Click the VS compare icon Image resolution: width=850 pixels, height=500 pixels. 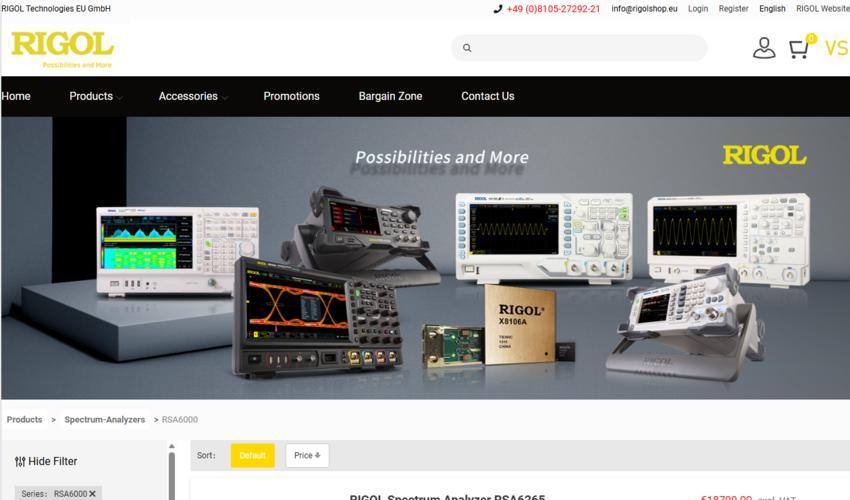[x=836, y=48]
